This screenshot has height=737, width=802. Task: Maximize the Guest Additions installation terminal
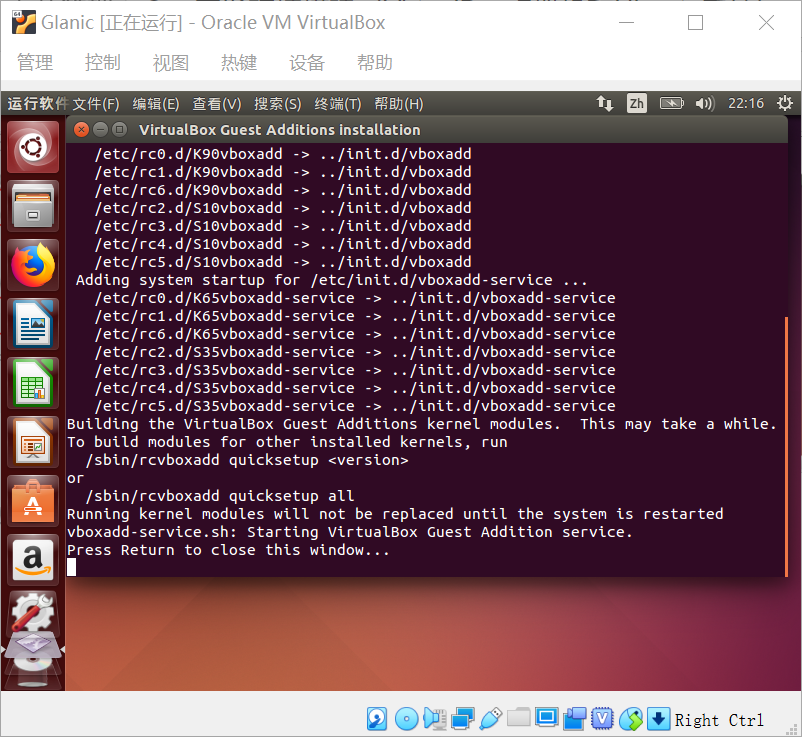[119, 129]
